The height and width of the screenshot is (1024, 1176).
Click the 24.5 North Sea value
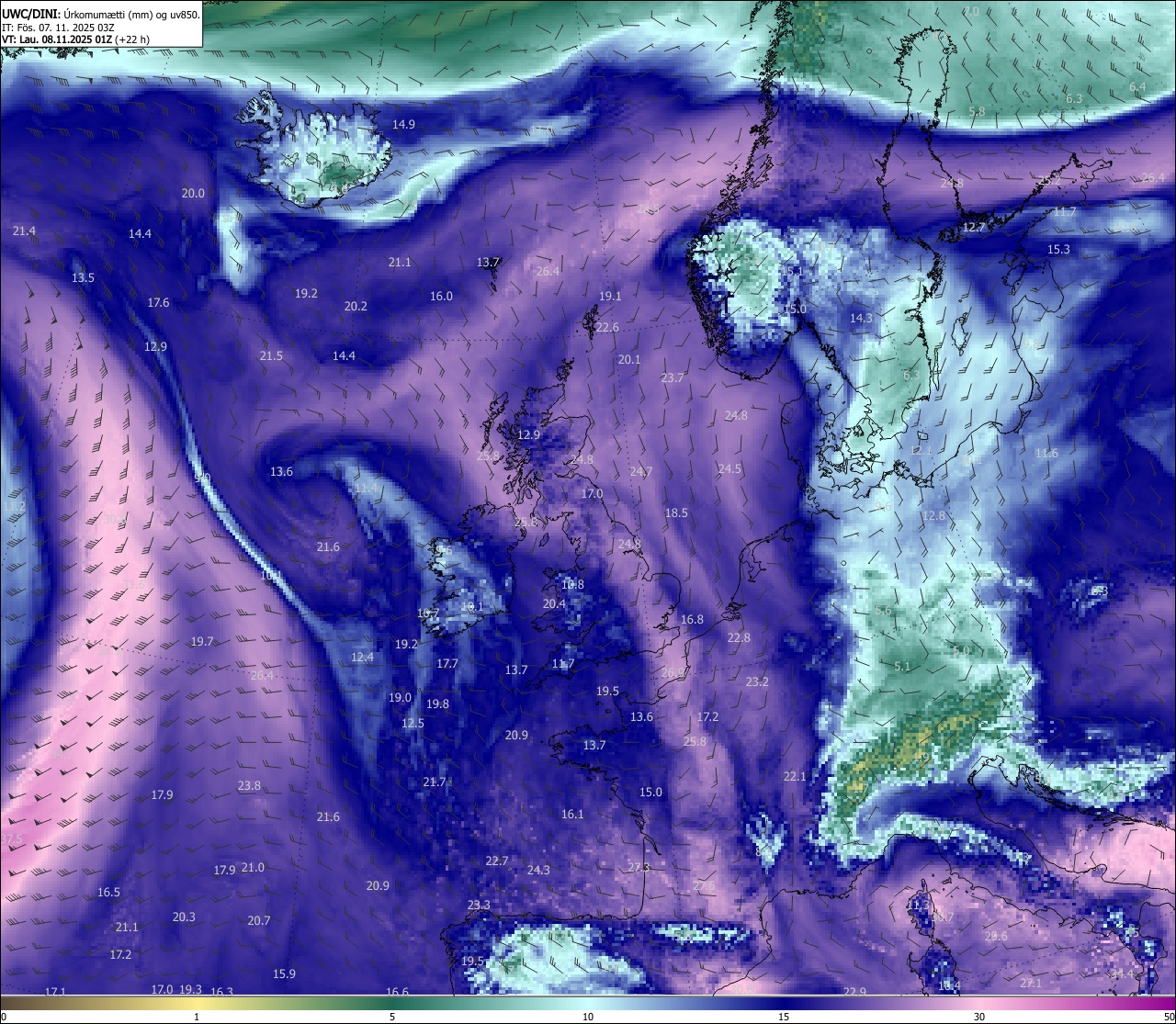pos(729,468)
